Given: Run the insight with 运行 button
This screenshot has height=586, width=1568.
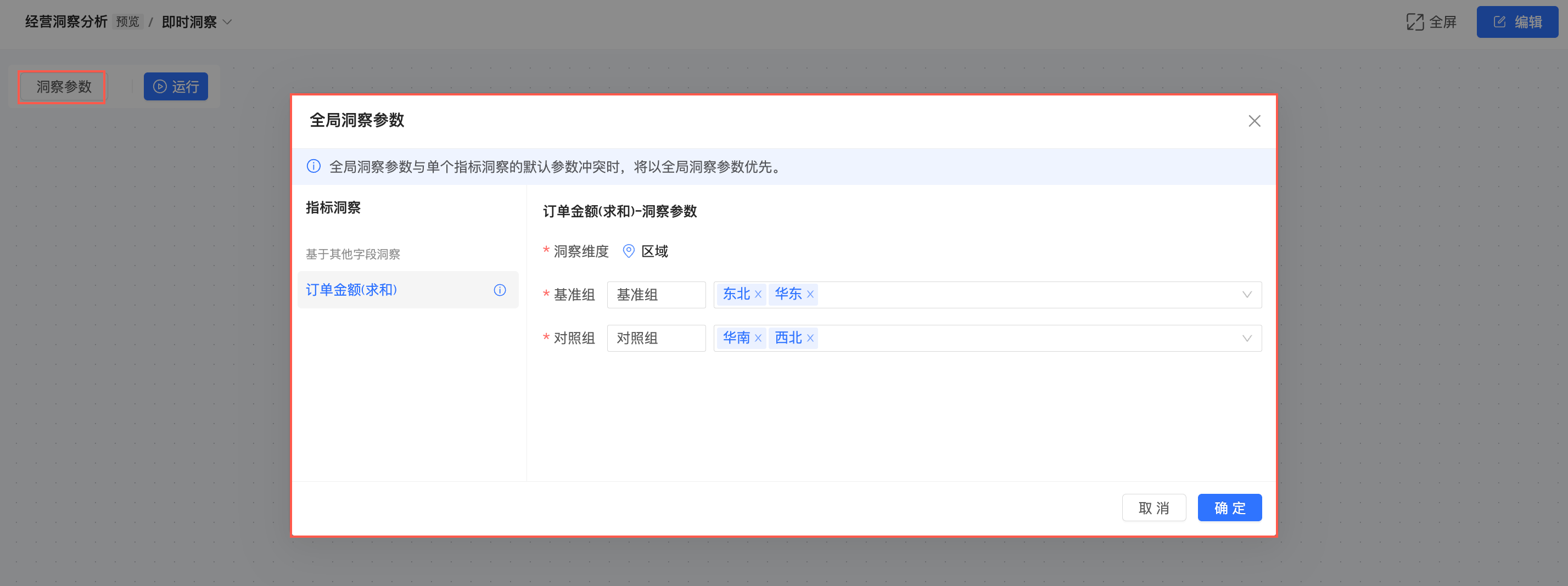Looking at the screenshot, I should tap(176, 87).
